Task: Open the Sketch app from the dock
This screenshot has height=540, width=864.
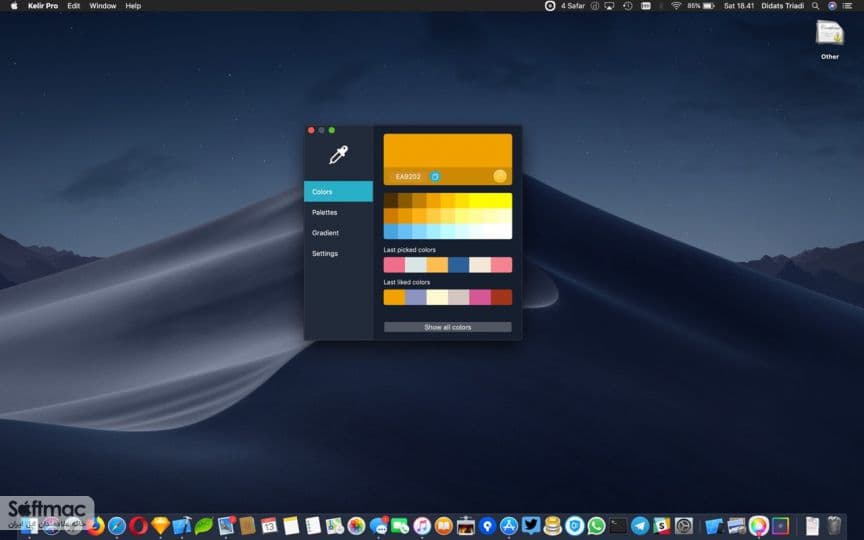Action: 160,526
